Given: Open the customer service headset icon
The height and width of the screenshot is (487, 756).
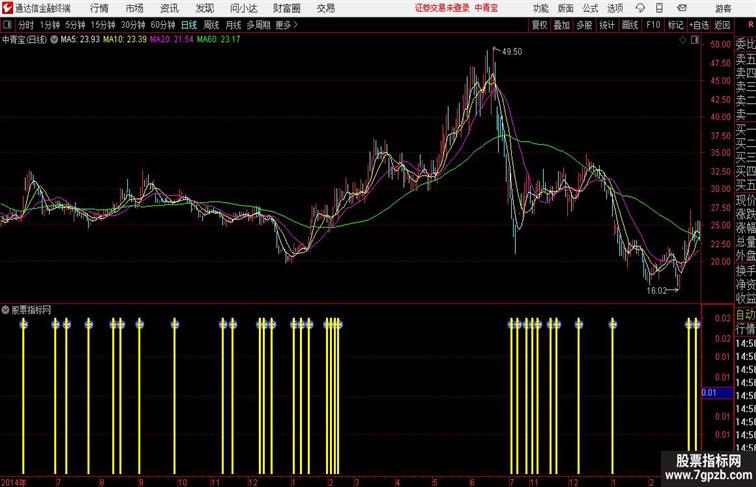Looking at the screenshot, I should 640,8.
